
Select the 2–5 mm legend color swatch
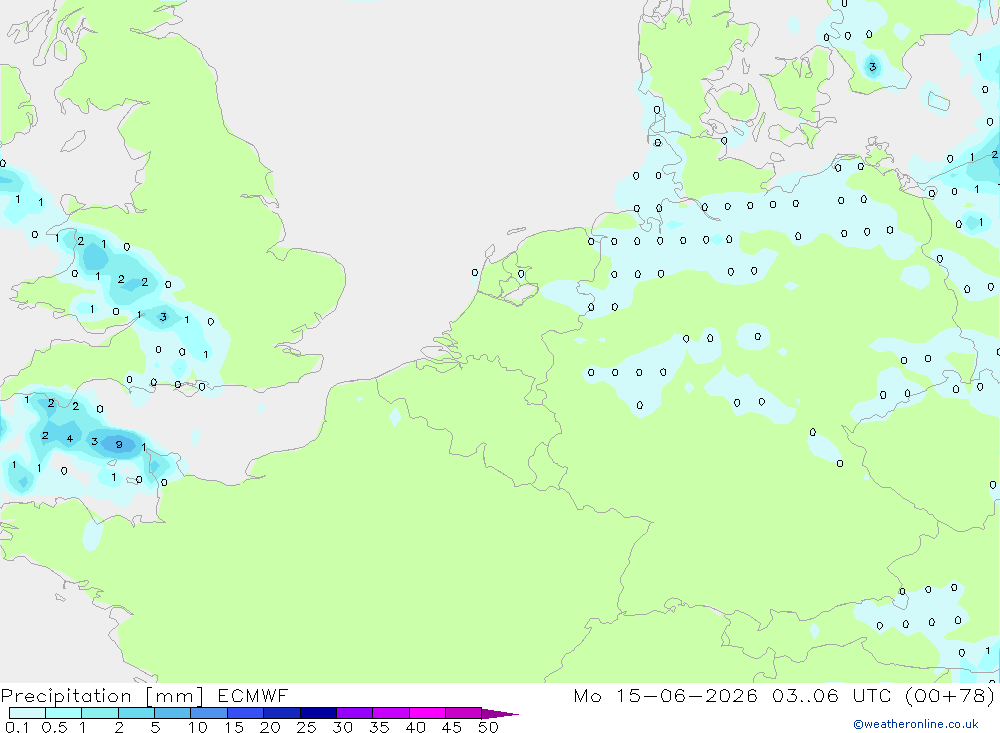click(x=136, y=713)
